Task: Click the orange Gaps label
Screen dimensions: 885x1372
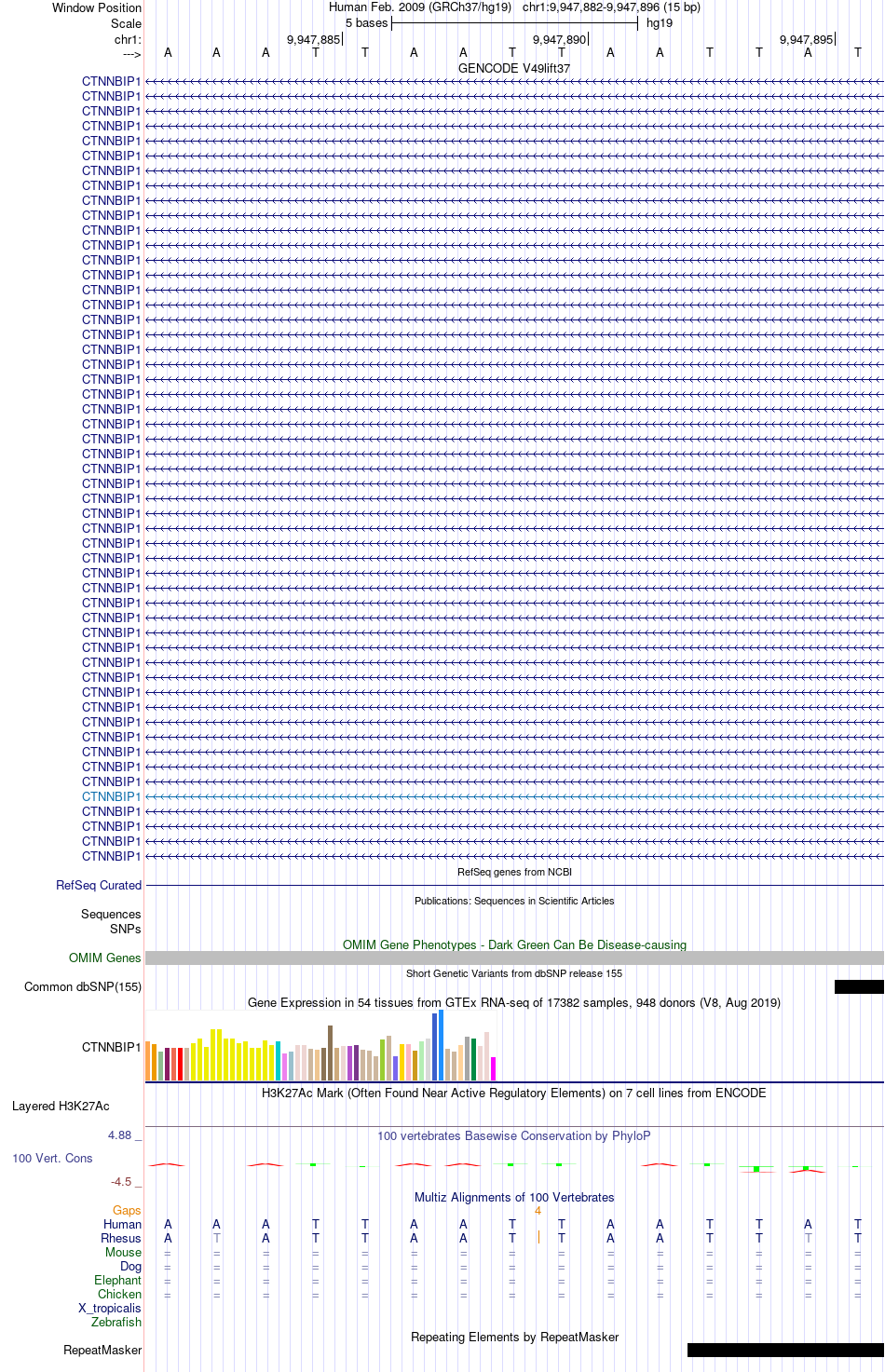Action: tap(127, 1210)
